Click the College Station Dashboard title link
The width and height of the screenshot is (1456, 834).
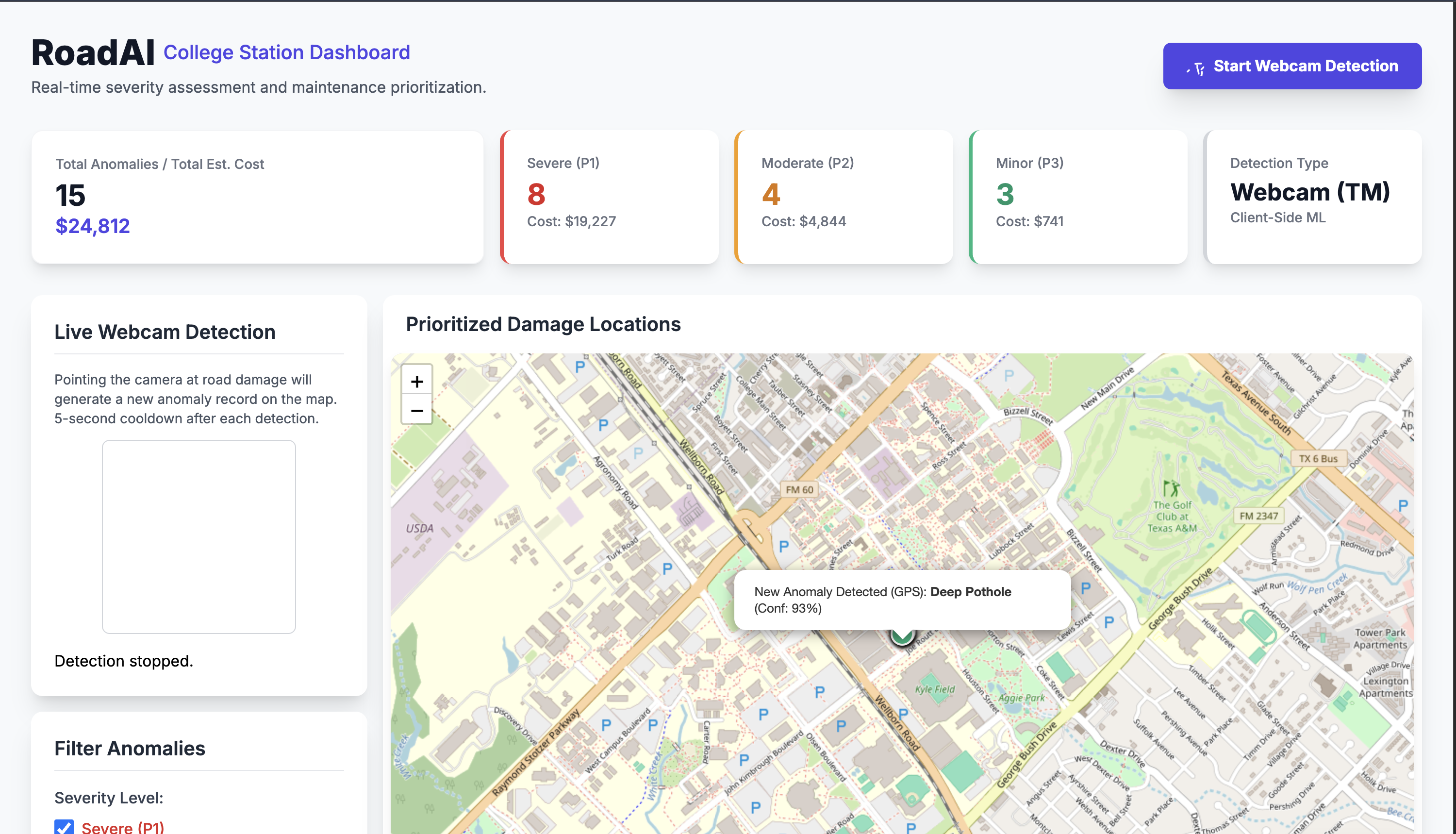point(287,52)
